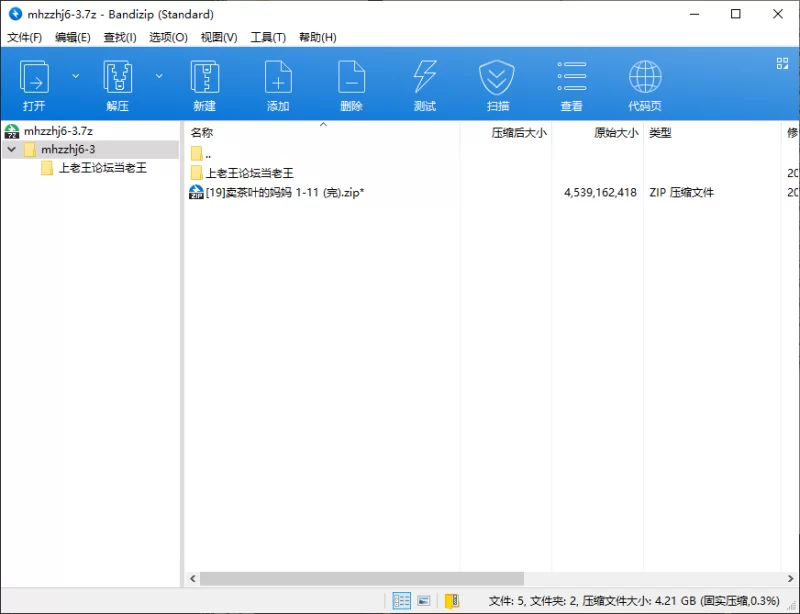Select [19]卖茶叶的妈妈 1-11 (完).zip file
The height and width of the screenshot is (614, 800).
(285, 192)
